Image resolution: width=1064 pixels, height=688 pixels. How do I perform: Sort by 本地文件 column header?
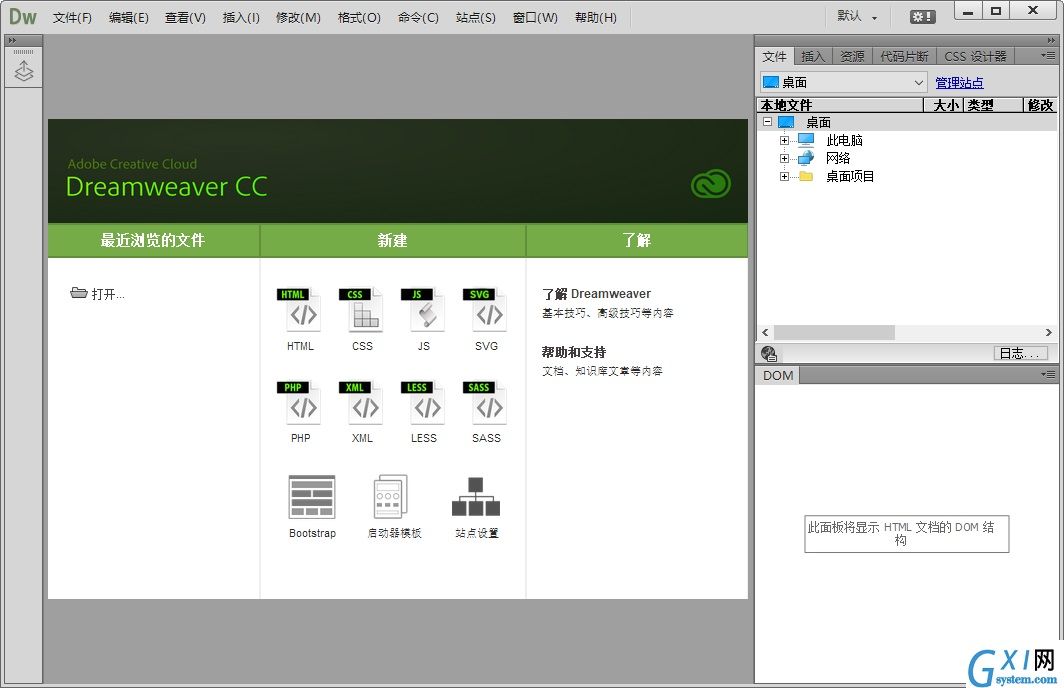click(x=840, y=105)
